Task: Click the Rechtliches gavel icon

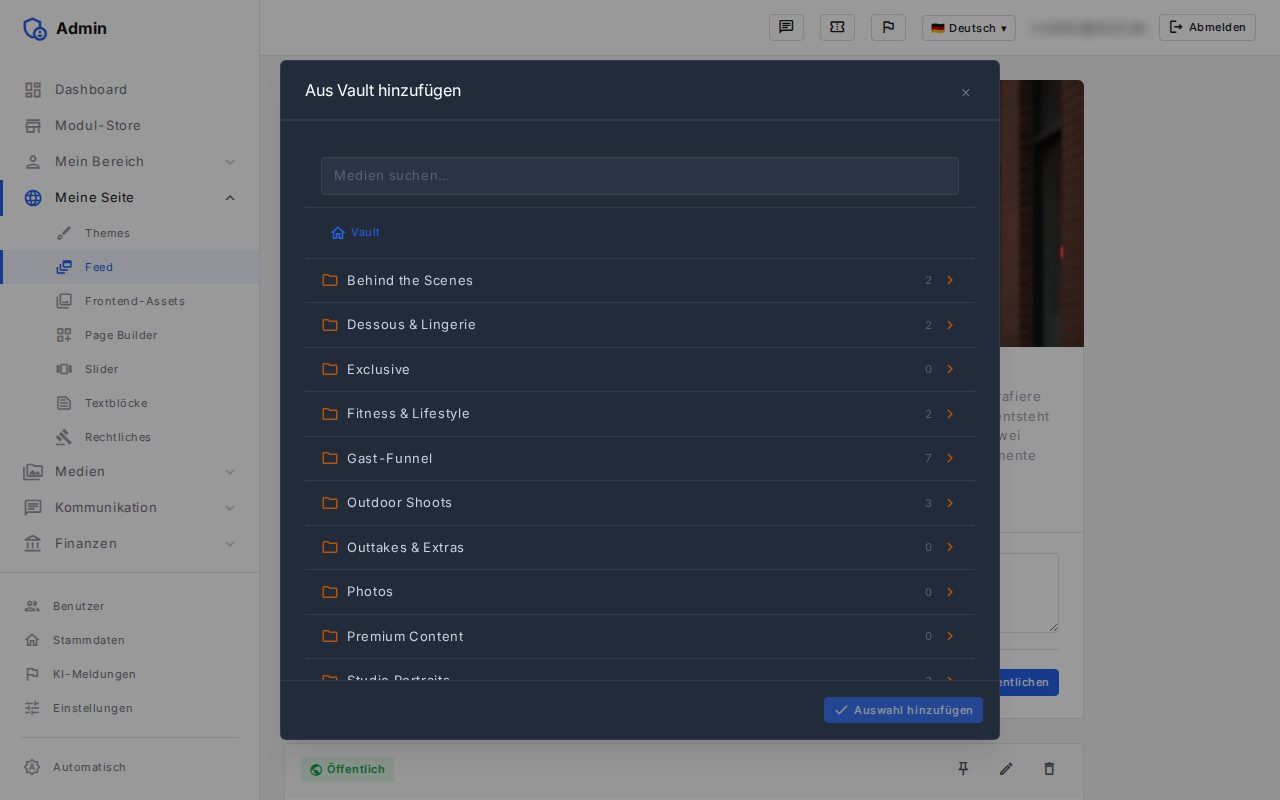Action: click(x=64, y=437)
